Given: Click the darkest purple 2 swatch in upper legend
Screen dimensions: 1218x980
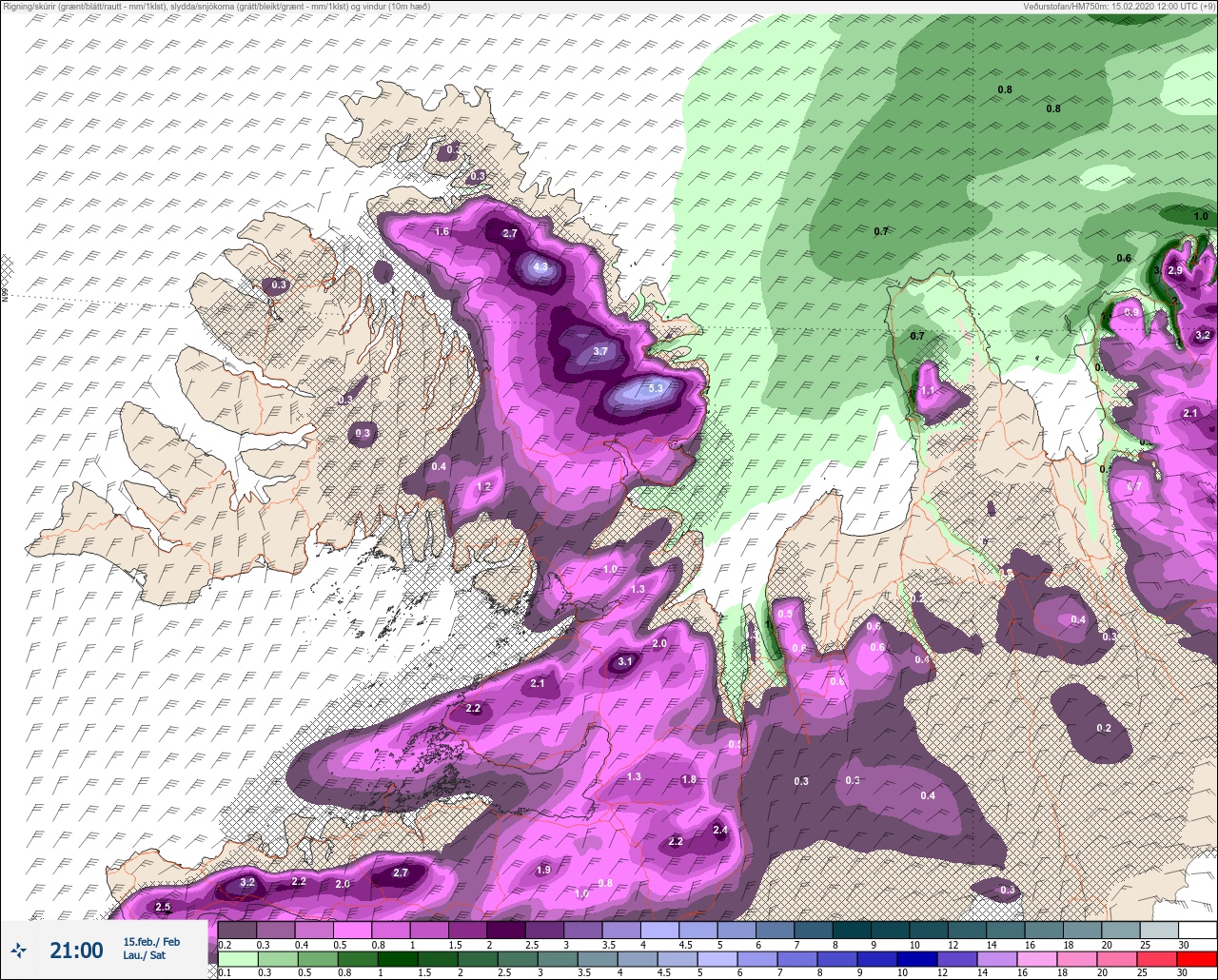Looking at the screenshot, I should pos(505,930).
